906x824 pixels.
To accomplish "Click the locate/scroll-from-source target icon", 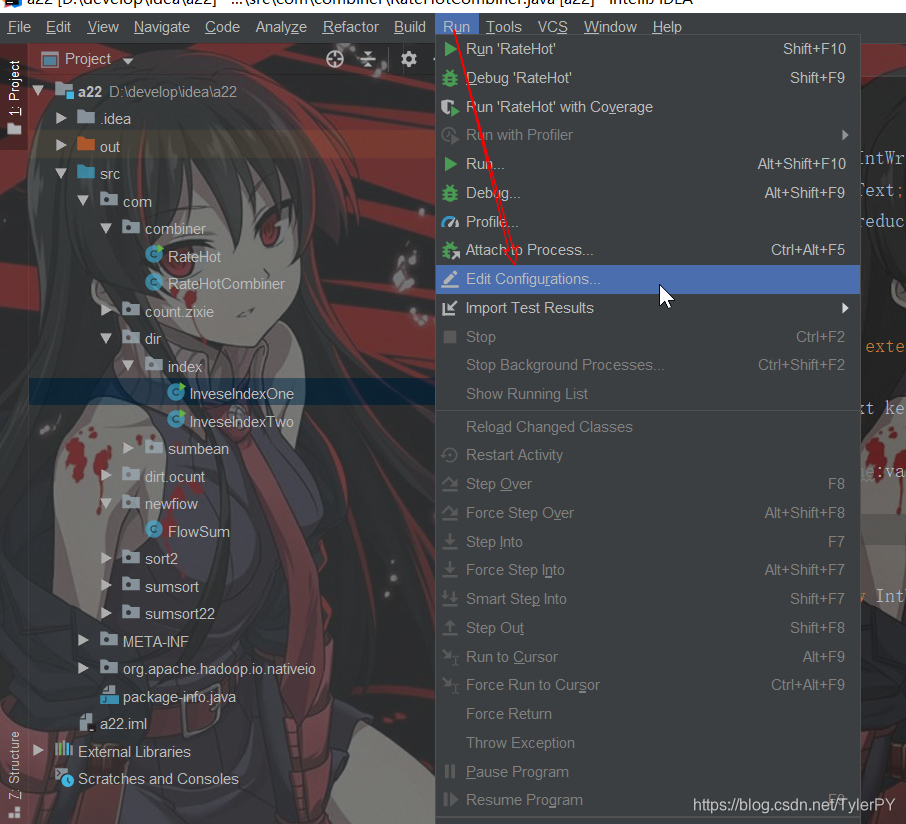I will 335,59.
